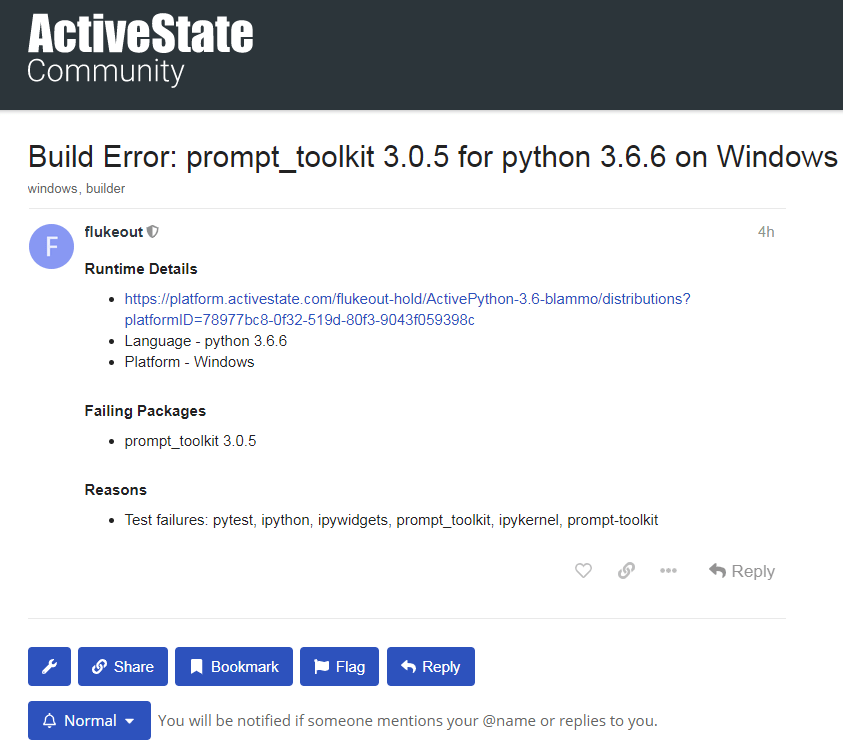Screen dimensions: 843x744
Task: Click the bell icon in notification button
Action: (x=49, y=720)
